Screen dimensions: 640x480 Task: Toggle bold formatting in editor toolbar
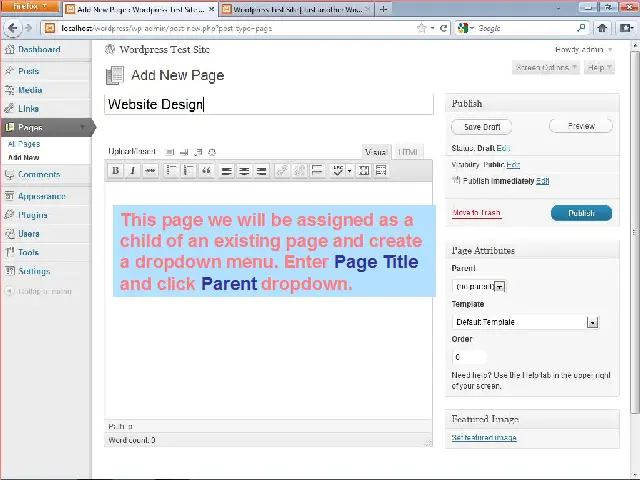115,171
